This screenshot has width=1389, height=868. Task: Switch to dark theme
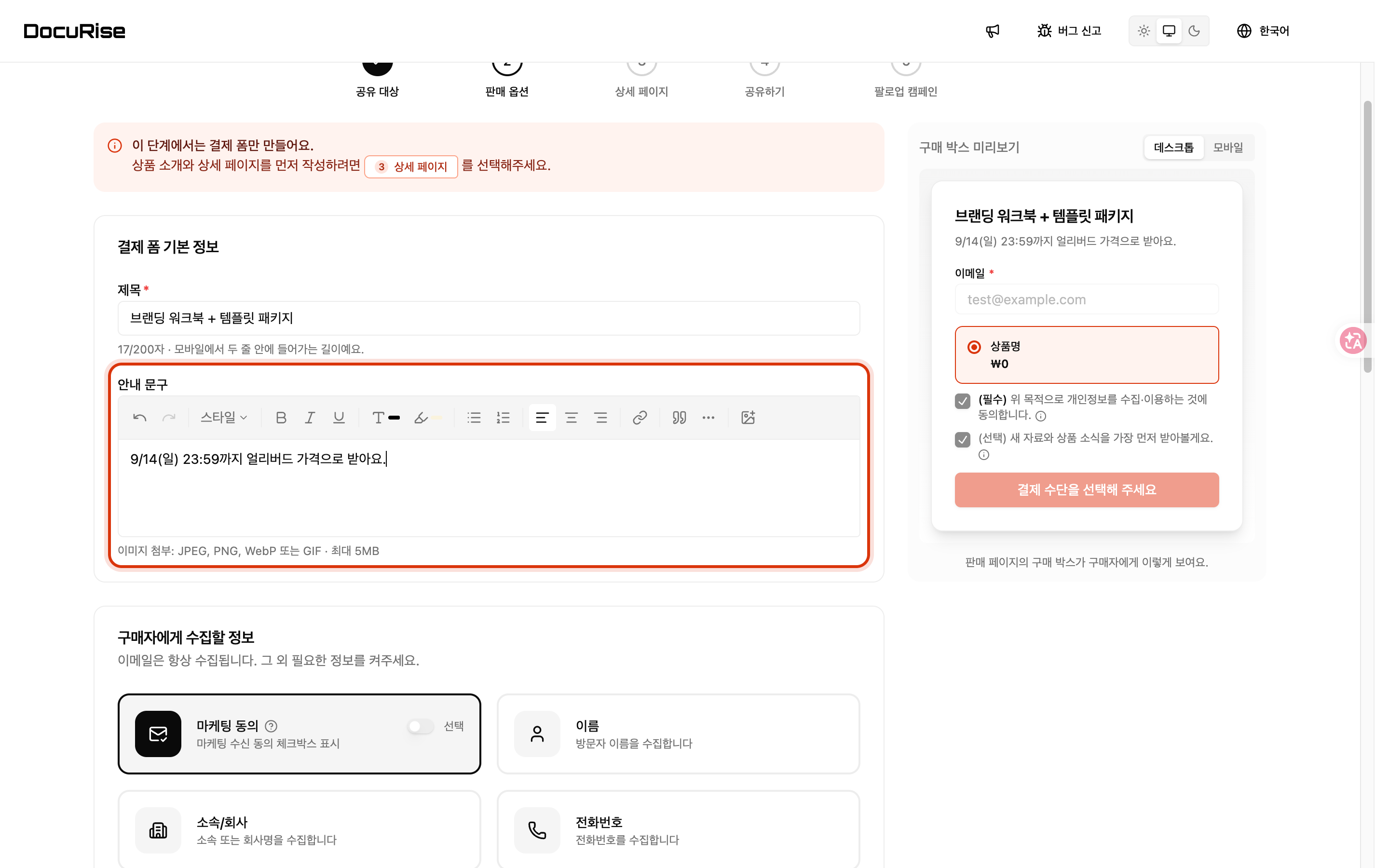(1195, 31)
